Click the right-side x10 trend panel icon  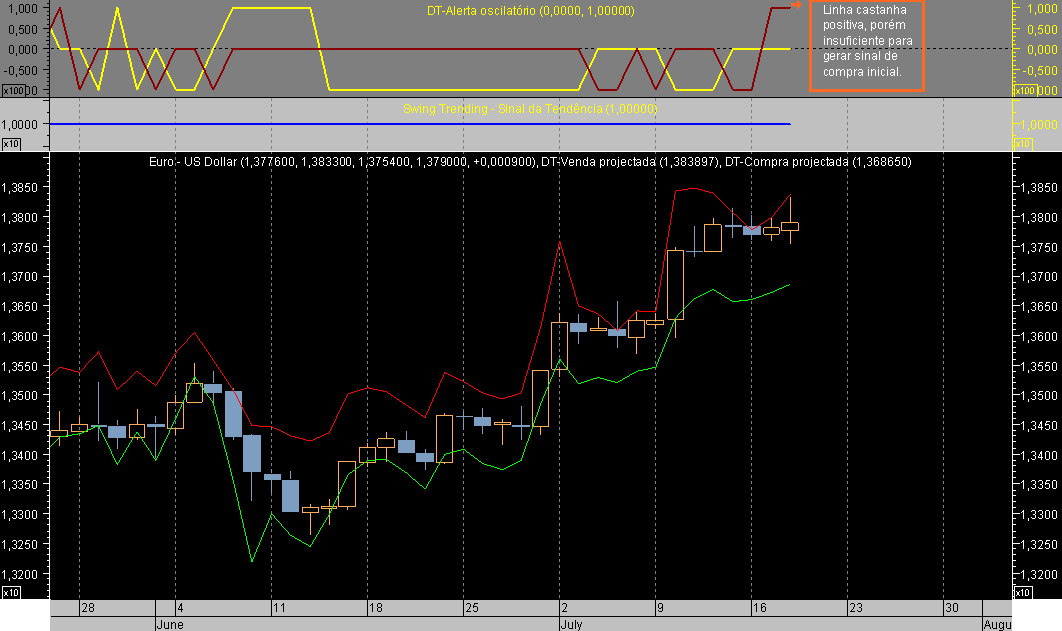tap(1023, 145)
